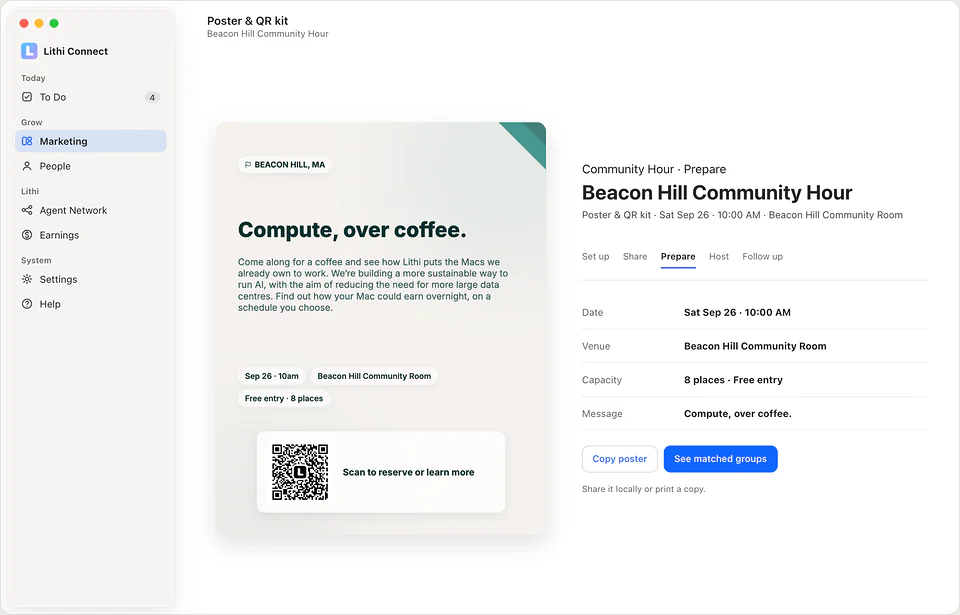960x615 pixels.
Task: Click the yellow minimize window button
Action: coord(39,23)
